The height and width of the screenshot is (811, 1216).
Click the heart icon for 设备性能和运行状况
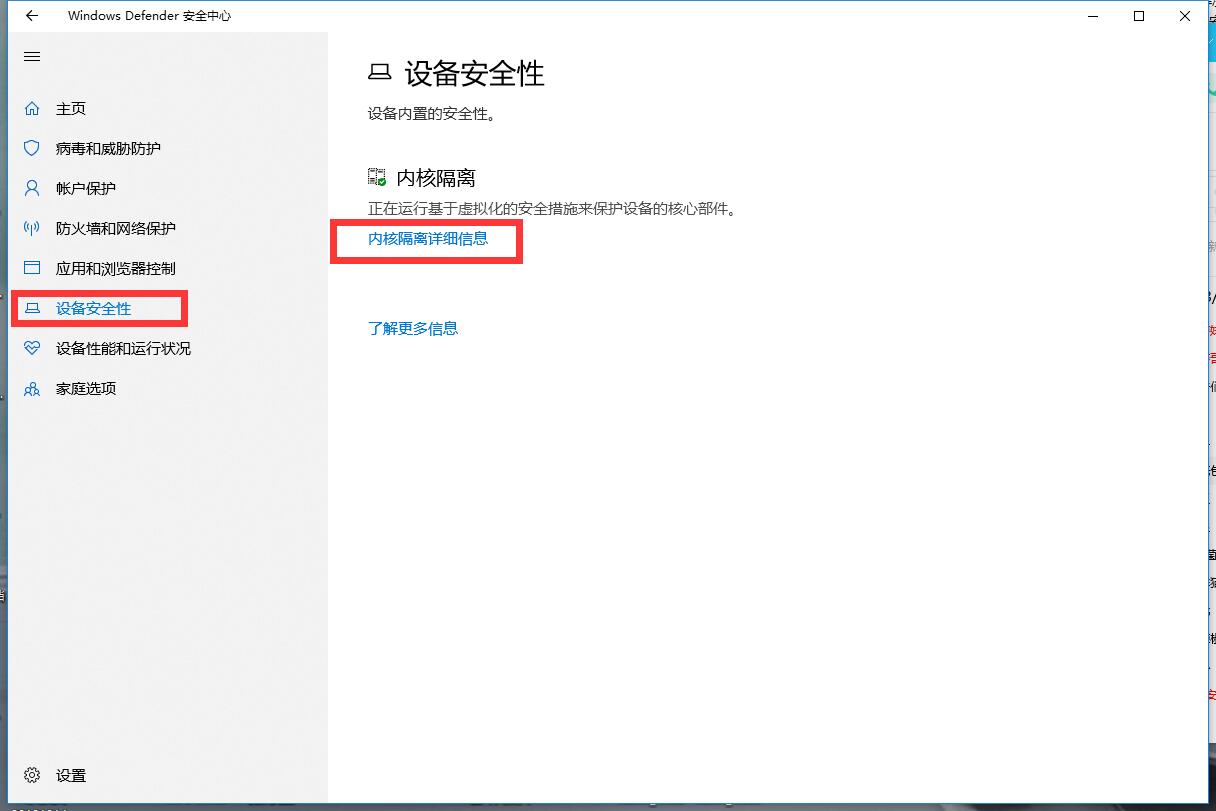[32, 348]
